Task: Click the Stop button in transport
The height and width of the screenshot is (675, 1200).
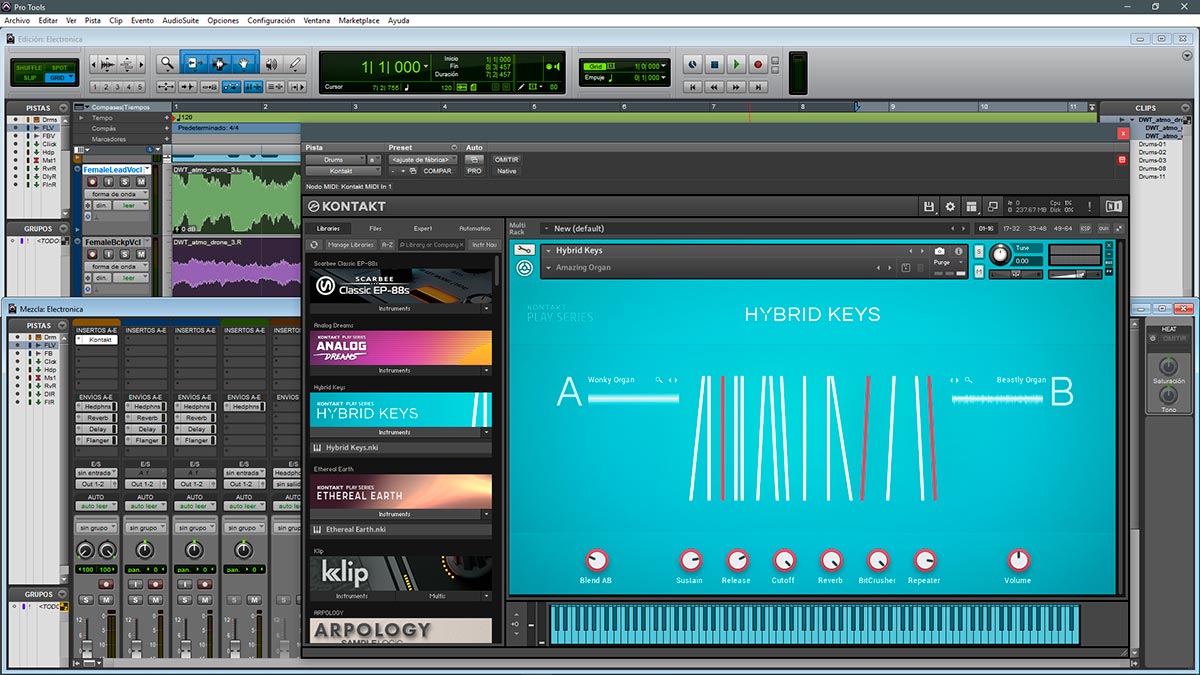Action: (714, 65)
